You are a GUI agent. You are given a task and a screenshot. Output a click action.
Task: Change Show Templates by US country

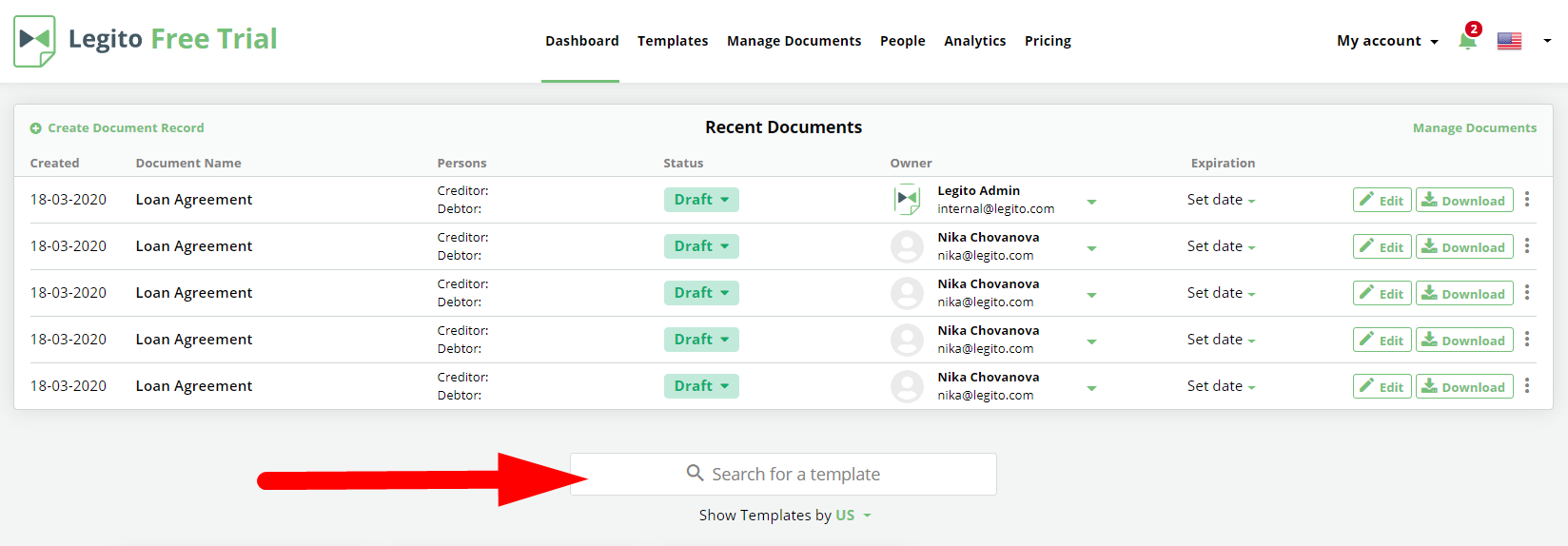pyautogui.click(x=853, y=516)
